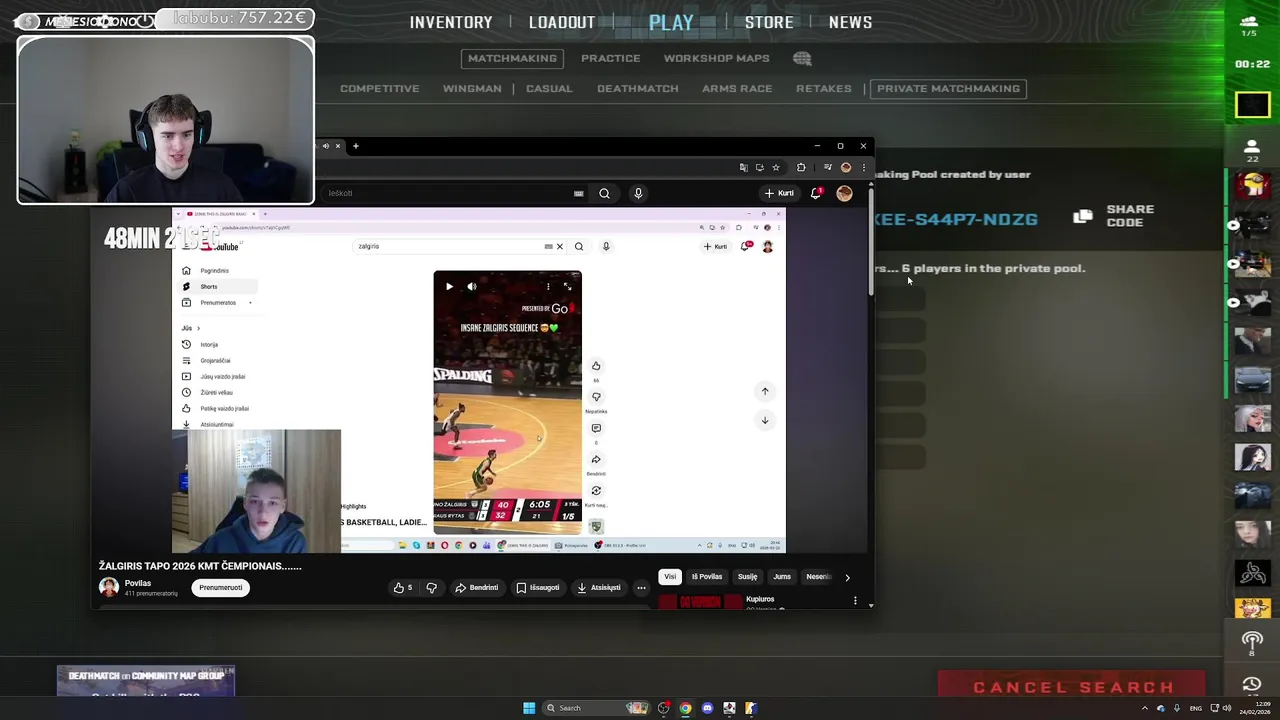The width and height of the screenshot is (1280, 720).
Task: Select the Iš Povilas filter chip
Action: pos(706,576)
